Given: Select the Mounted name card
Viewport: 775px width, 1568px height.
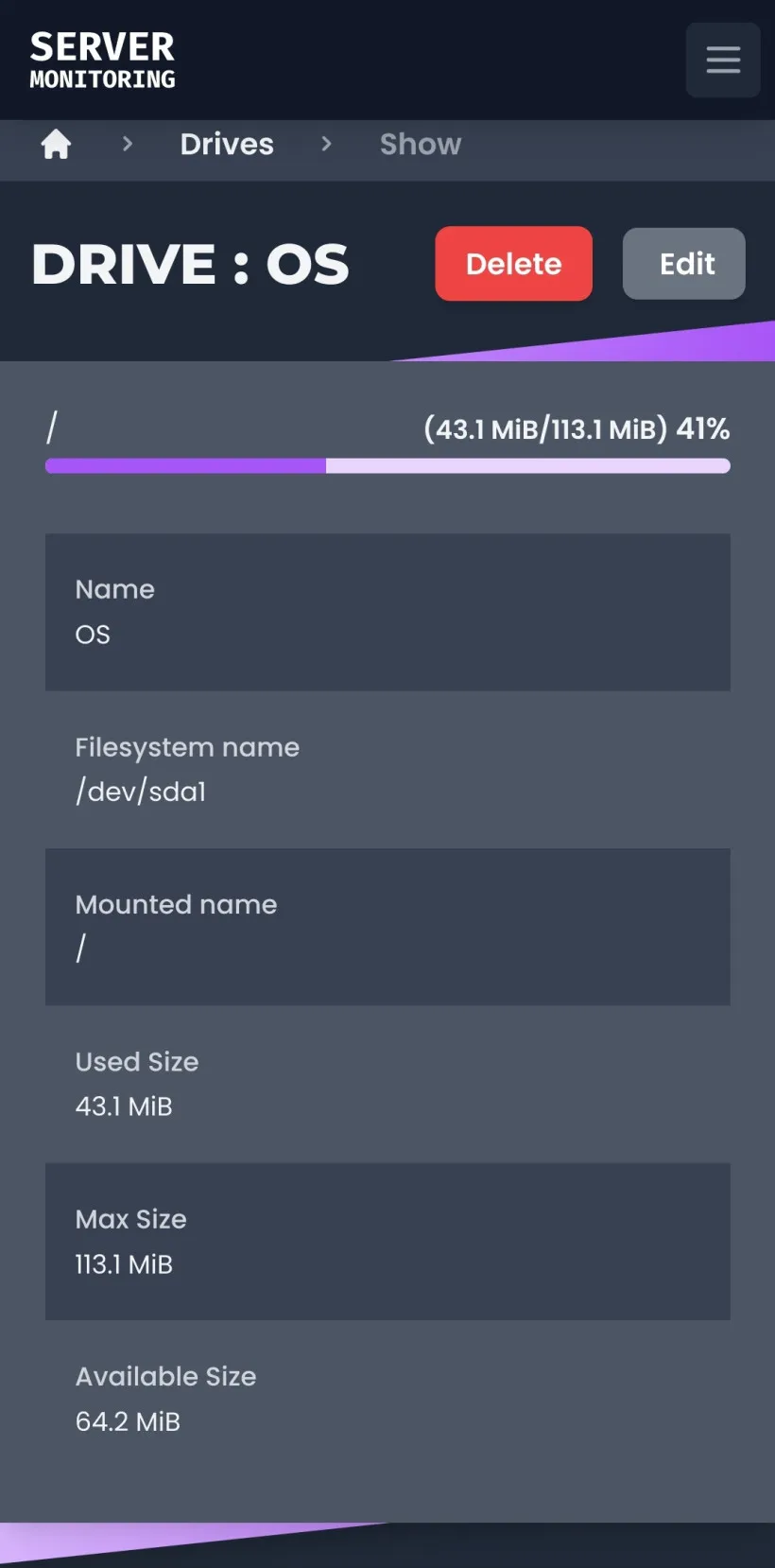Looking at the screenshot, I should (x=387, y=926).
